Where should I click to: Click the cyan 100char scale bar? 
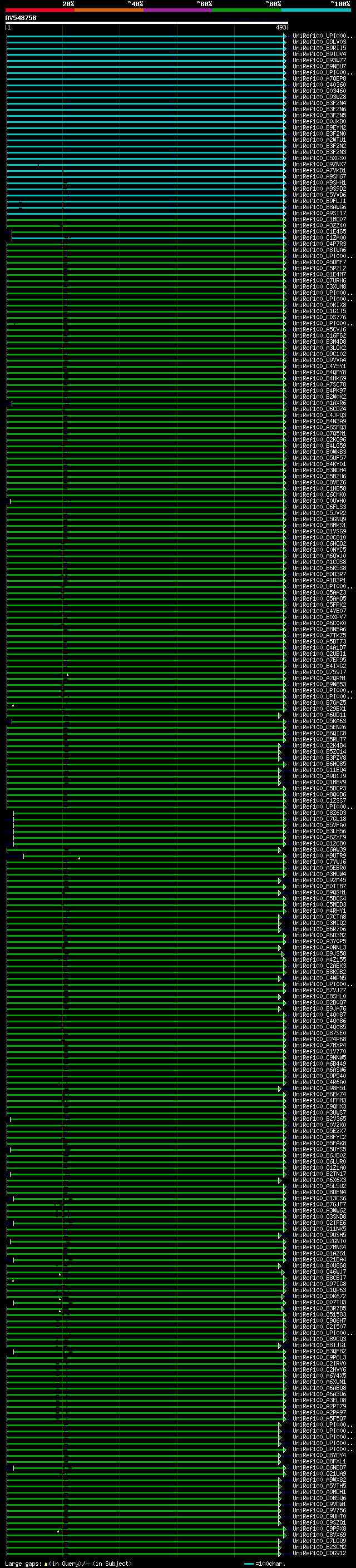(x=248, y=1564)
